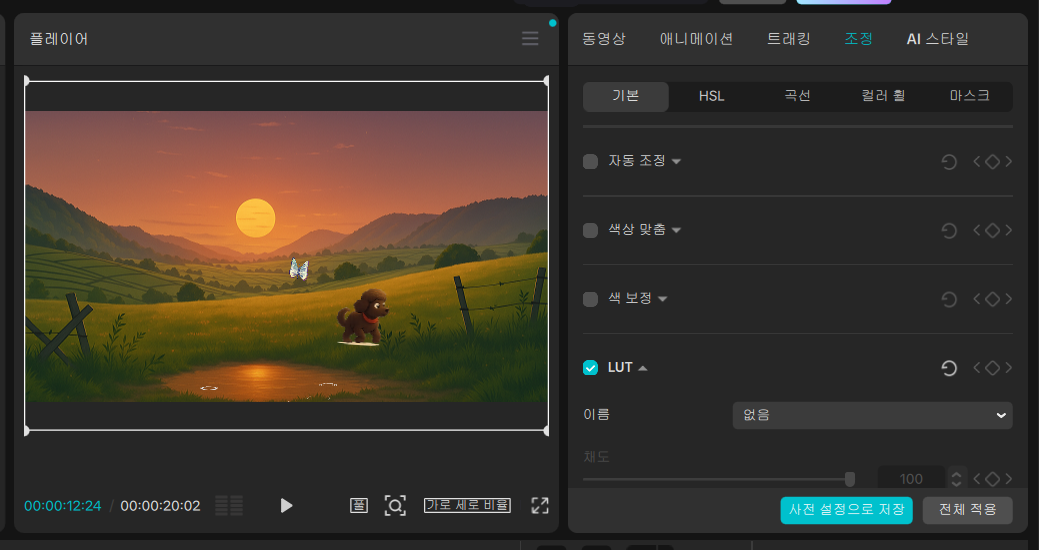The height and width of the screenshot is (550, 1039).
Task: Click the total duration 00:00:20:02
Action: coord(160,506)
